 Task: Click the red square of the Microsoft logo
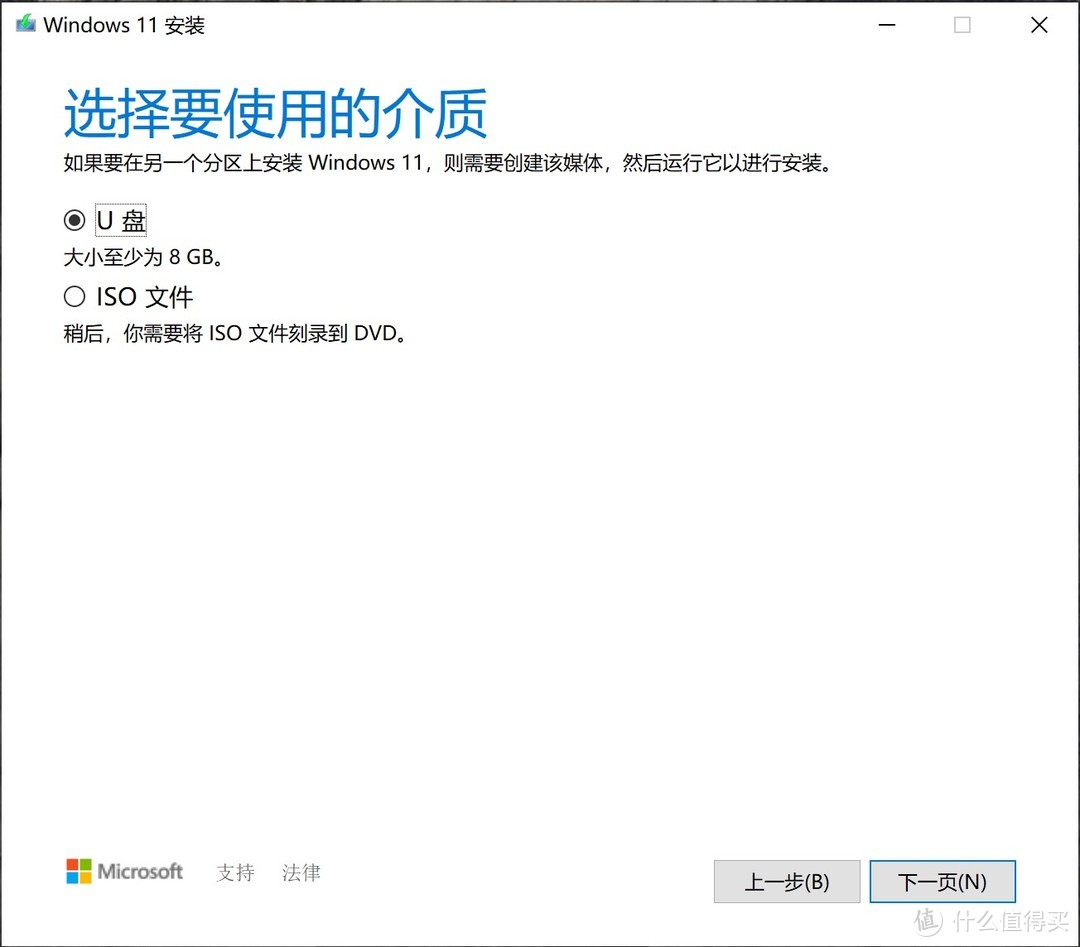click(73, 864)
